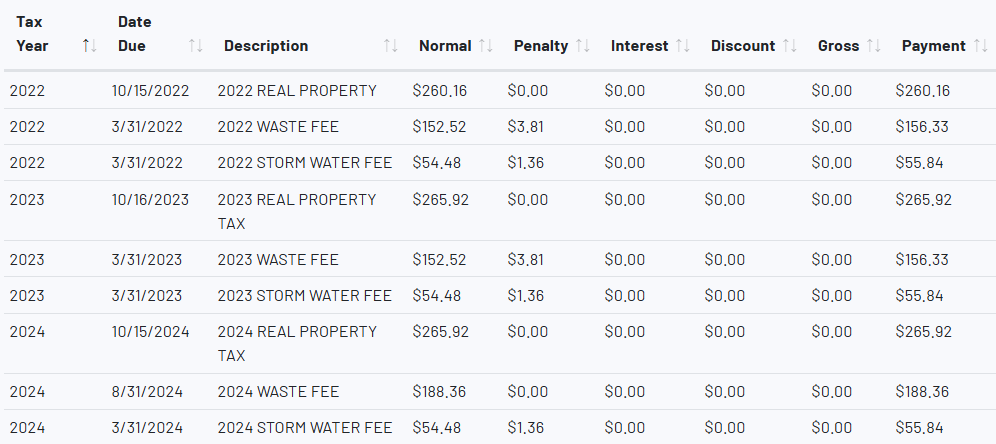Select the 2024 STORM WATER FEE description
The height and width of the screenshot is (444, 996).
(x=304, y=428)
